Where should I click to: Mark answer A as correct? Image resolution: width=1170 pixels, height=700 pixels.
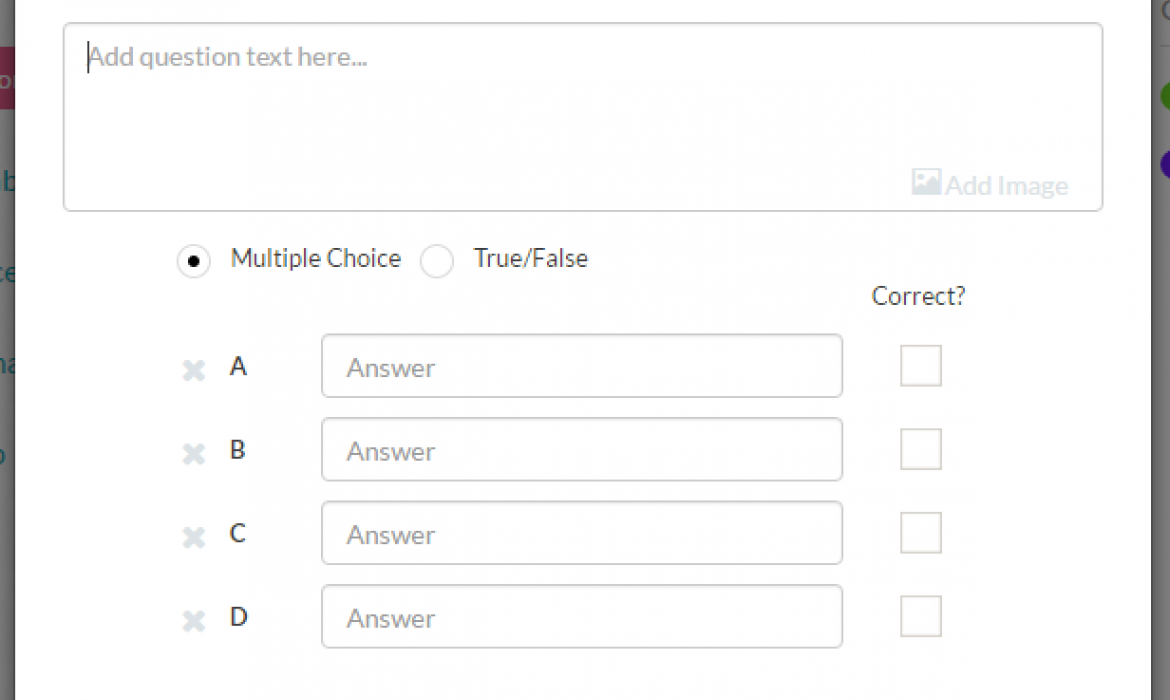[920, 366]
